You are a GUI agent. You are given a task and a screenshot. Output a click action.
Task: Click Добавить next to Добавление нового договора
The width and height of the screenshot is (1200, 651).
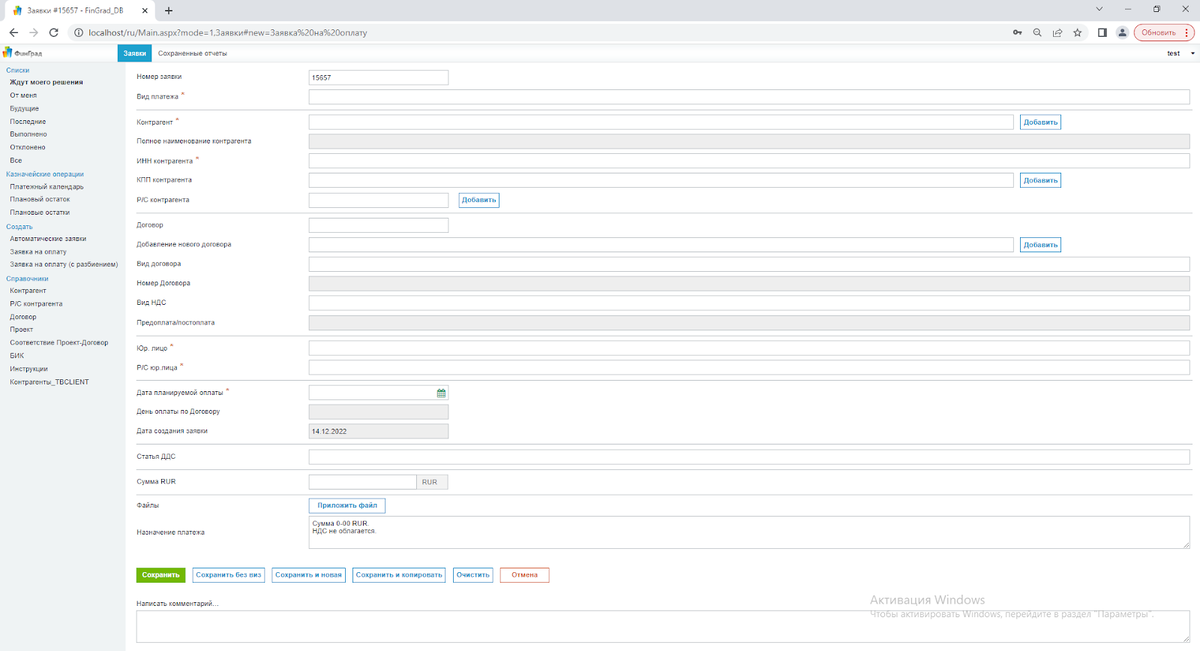1040,245
